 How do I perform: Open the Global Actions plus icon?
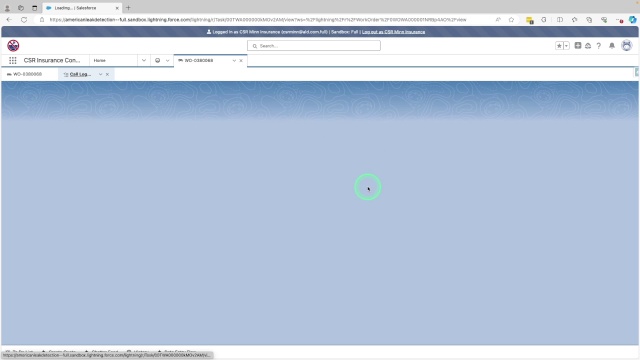(578, 46)
